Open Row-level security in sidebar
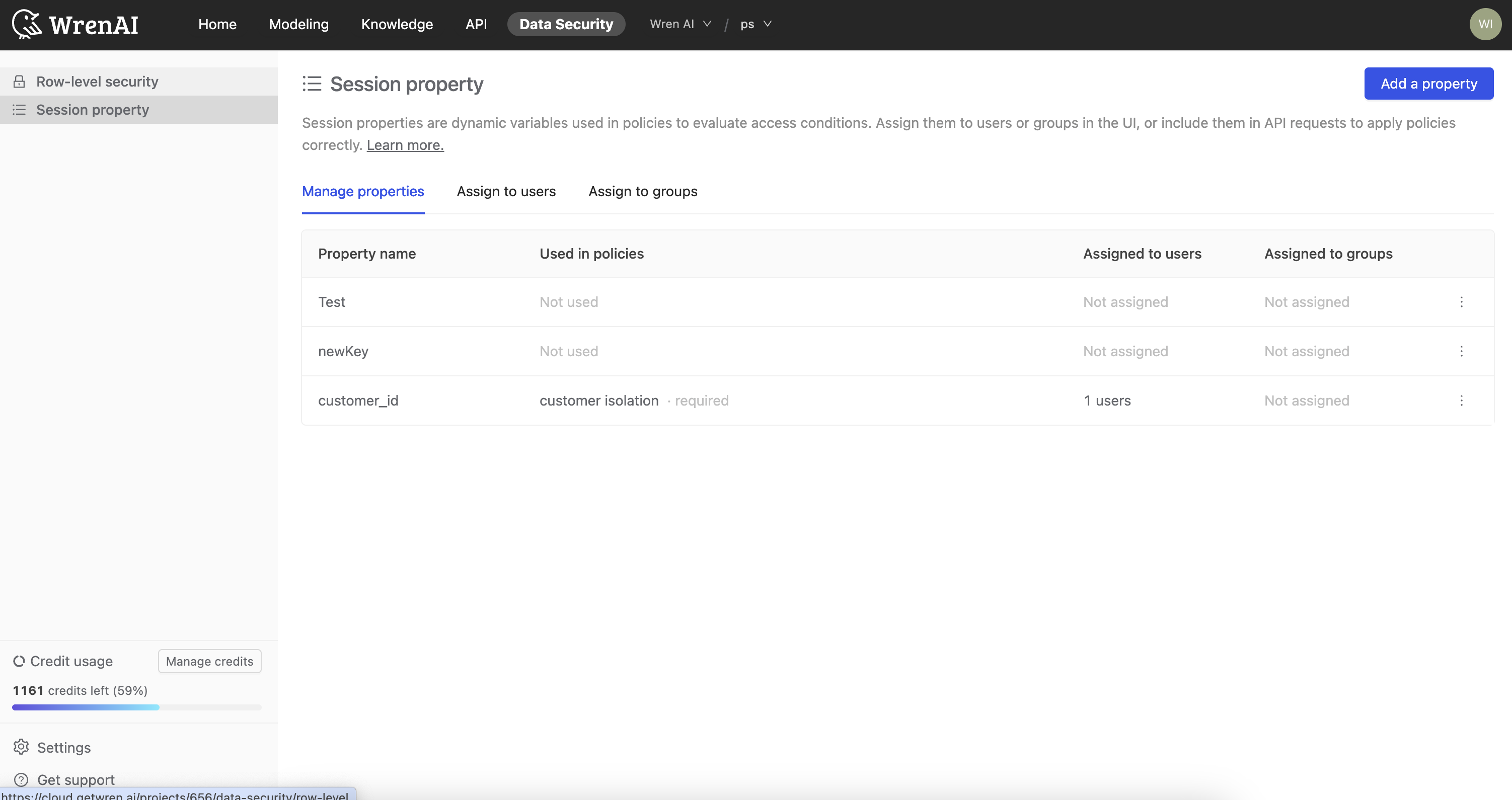 click(138, 82)
